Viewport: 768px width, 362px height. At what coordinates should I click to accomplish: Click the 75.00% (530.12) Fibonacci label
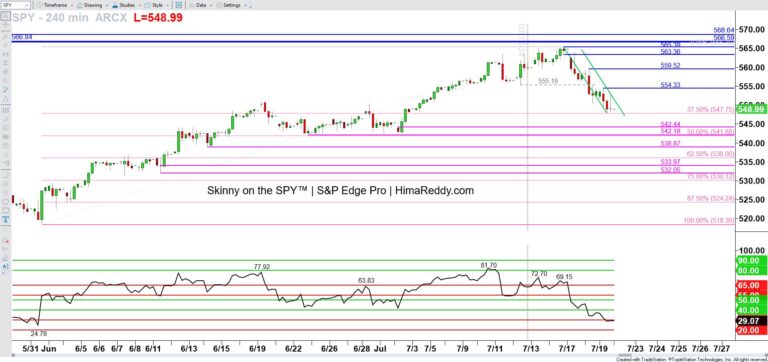pos(712,176)
